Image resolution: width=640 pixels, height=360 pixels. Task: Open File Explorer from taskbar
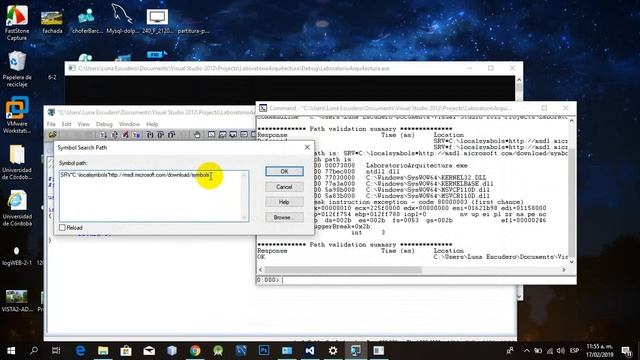point(103,351)
